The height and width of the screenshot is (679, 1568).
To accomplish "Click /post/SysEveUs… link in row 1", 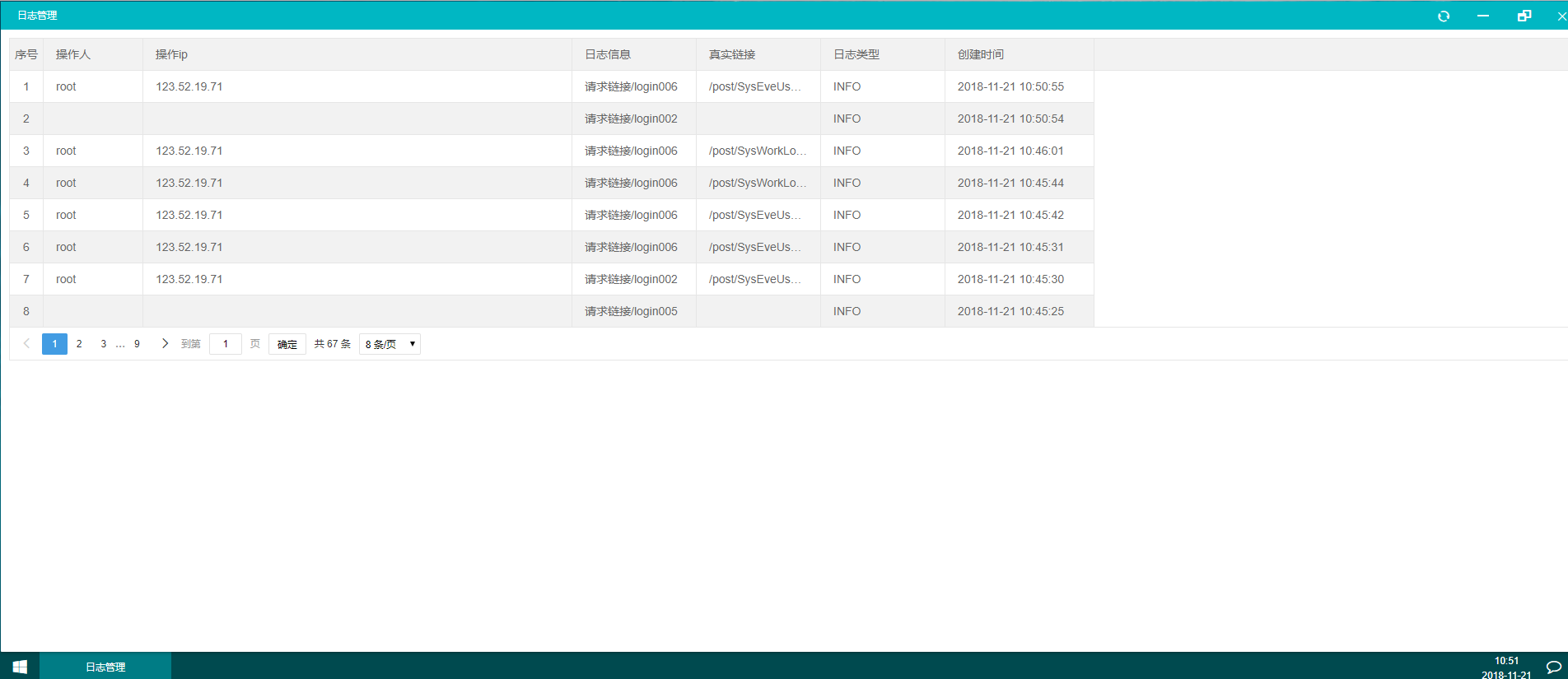I will coord(755,86).
